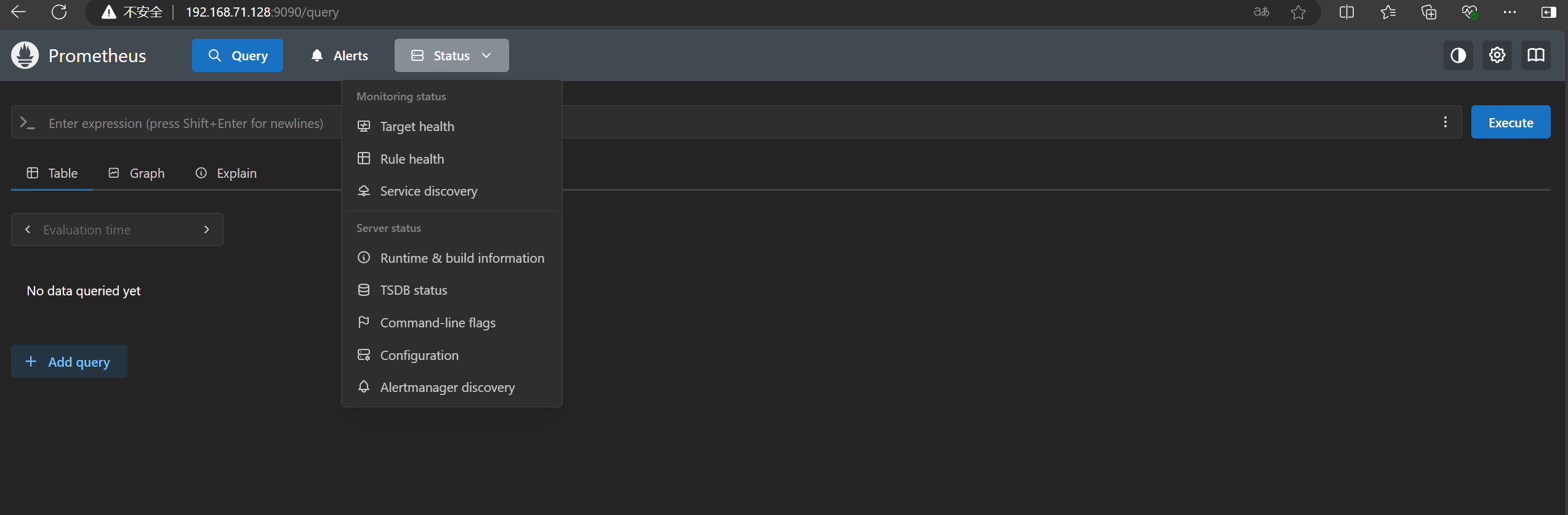Step evaluation time forward

[x=207, y=230]
